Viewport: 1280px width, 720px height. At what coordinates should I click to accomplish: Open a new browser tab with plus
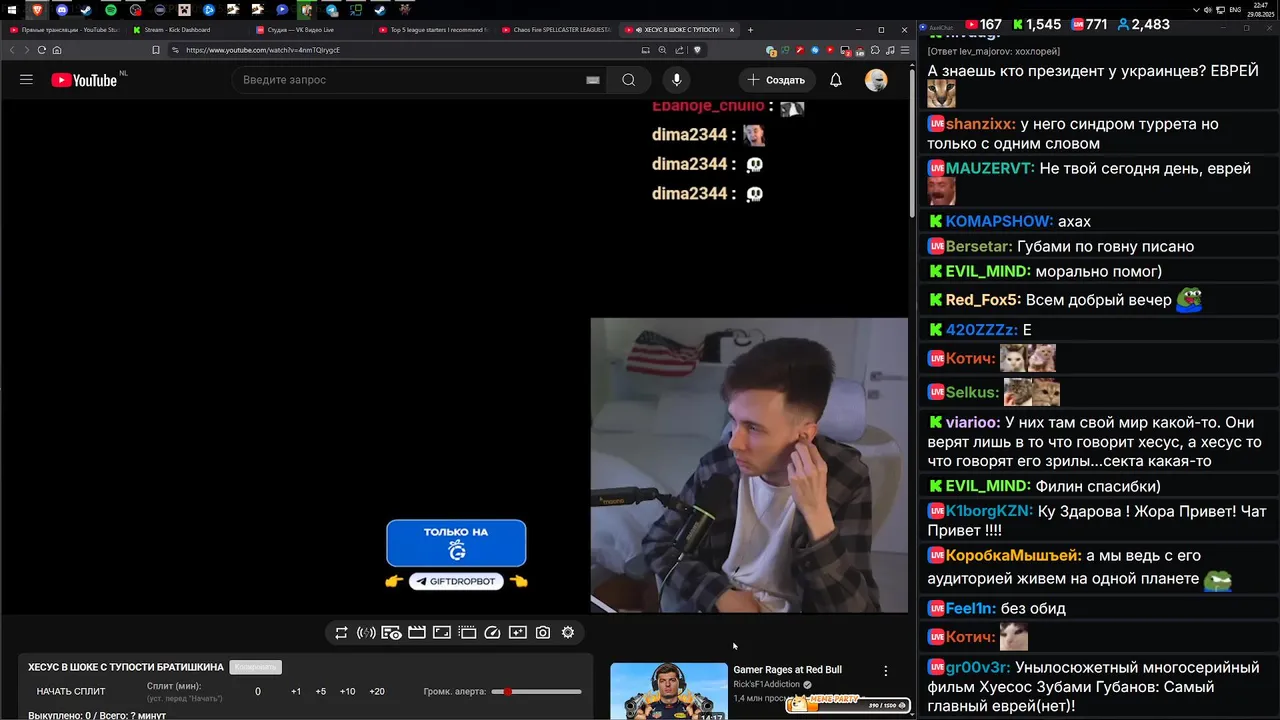751,30
